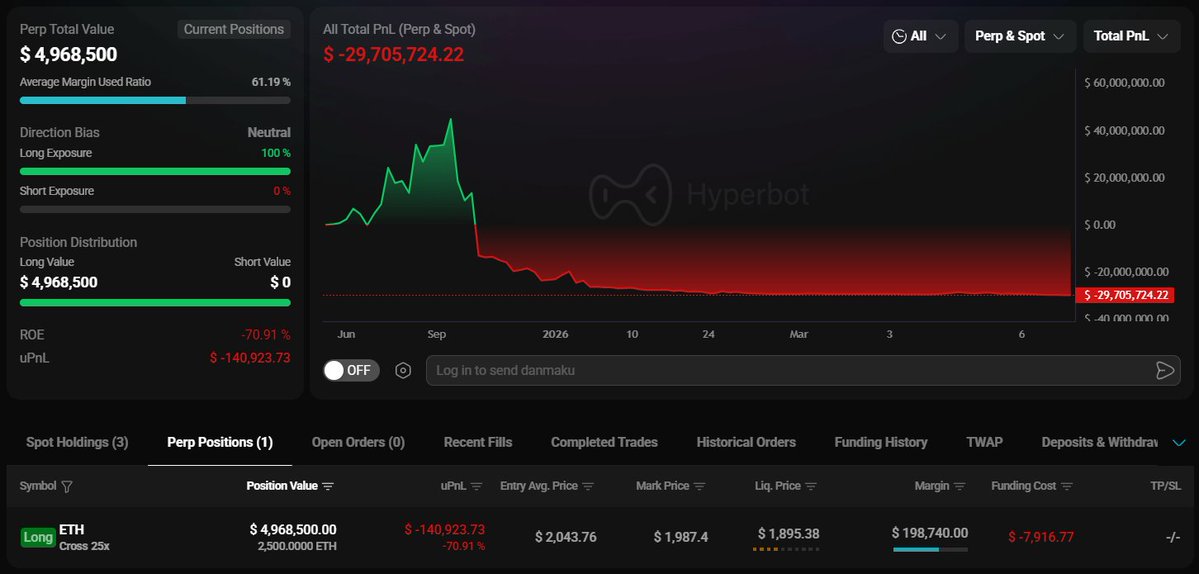This screenshot has width=1199, height=574.
Task: Open Completed Trades tab
Action: [x=604, y=443]
